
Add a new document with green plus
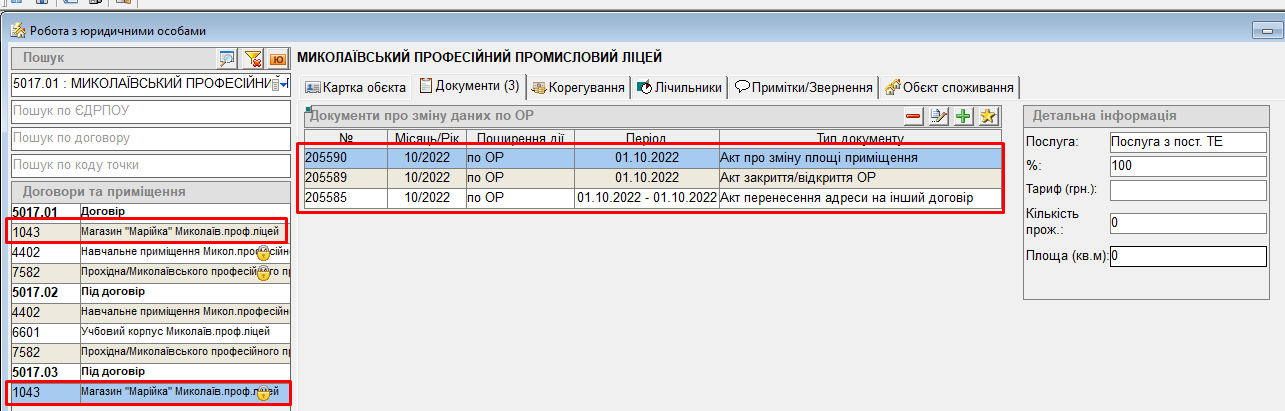(x=963, y=116)
